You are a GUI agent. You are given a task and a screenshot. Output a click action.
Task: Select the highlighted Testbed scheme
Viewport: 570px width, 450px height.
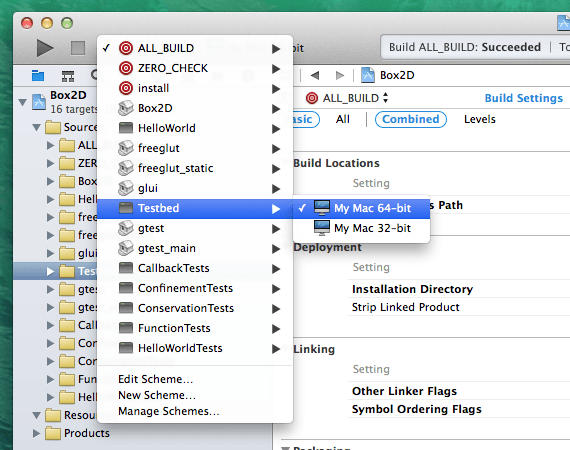[x=195, y=208]
